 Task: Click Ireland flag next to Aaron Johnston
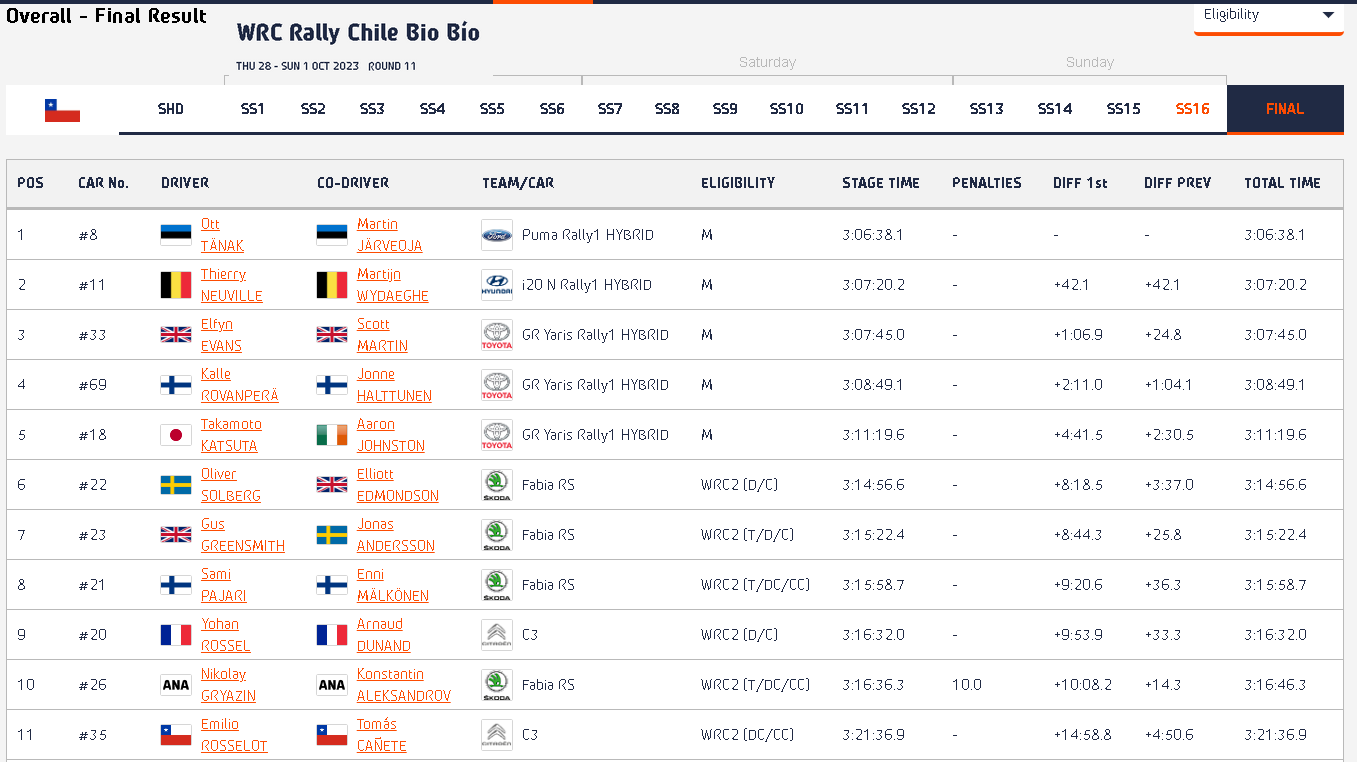point(332,435)
